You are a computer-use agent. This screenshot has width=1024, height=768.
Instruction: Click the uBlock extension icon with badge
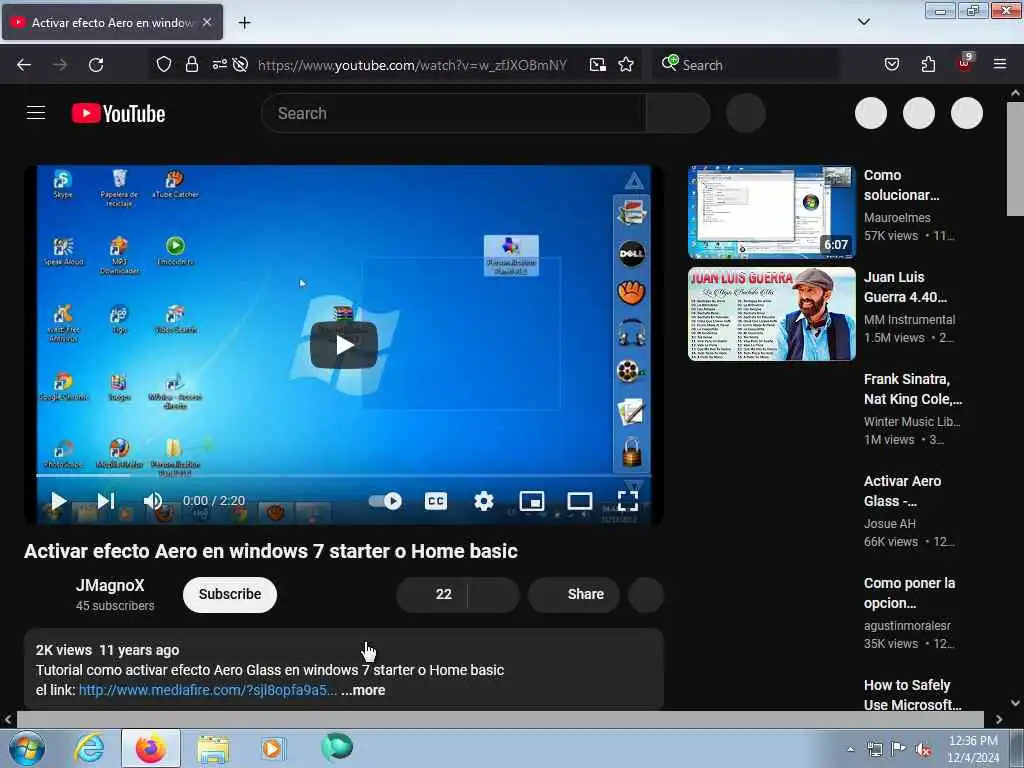[965, 63]
